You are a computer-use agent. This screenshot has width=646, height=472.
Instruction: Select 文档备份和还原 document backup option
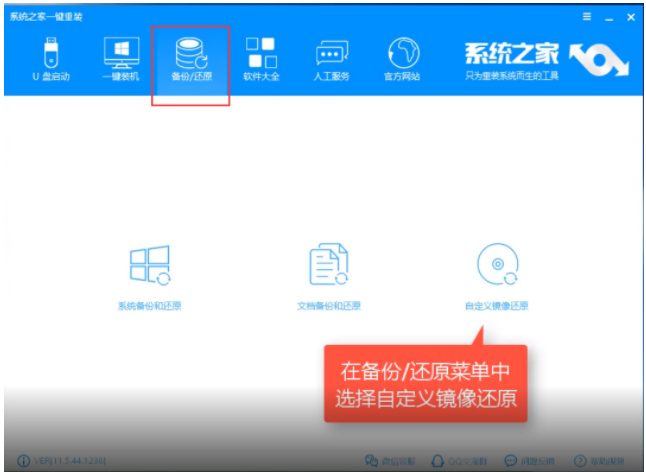coord(329,277)
